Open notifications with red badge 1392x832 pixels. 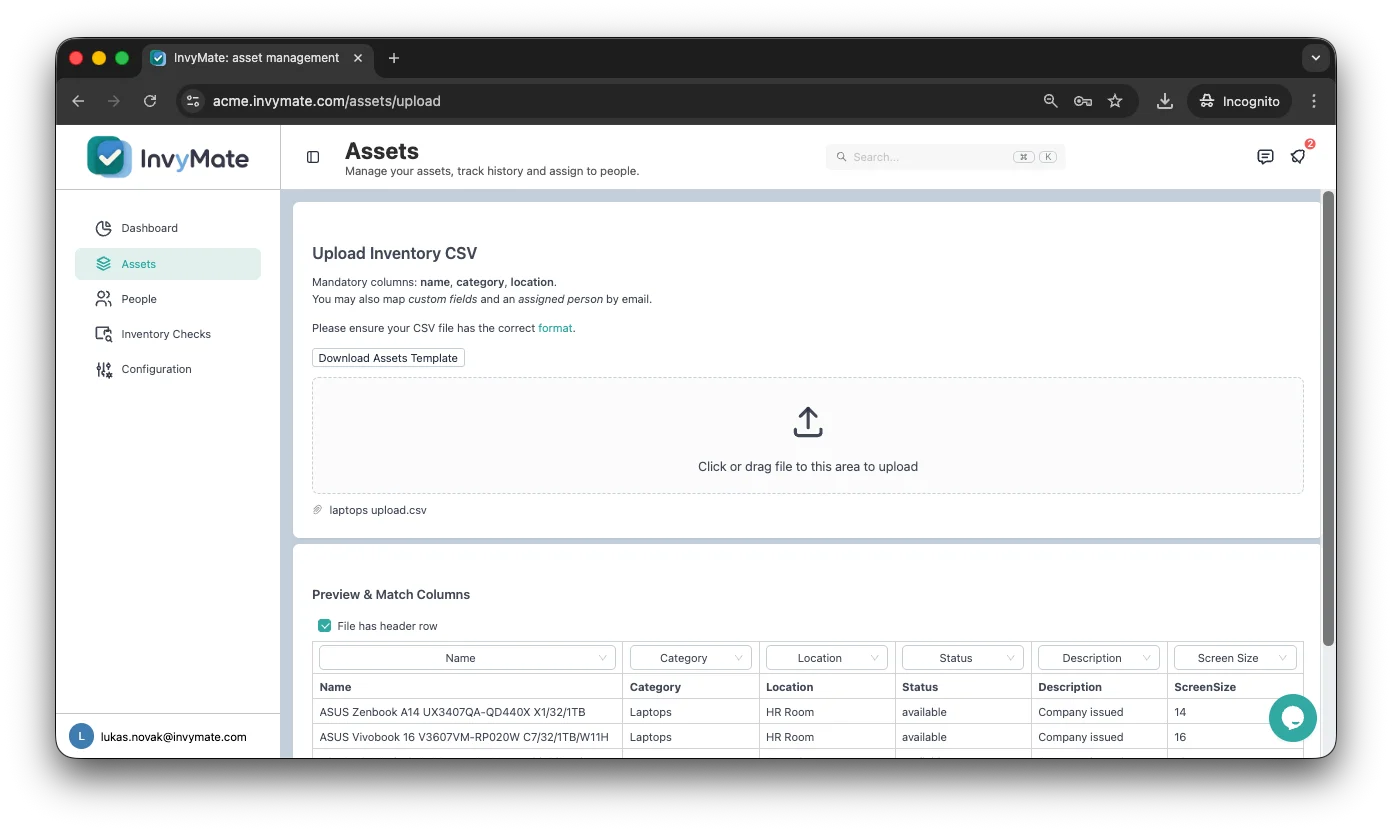coord(1299,155)
